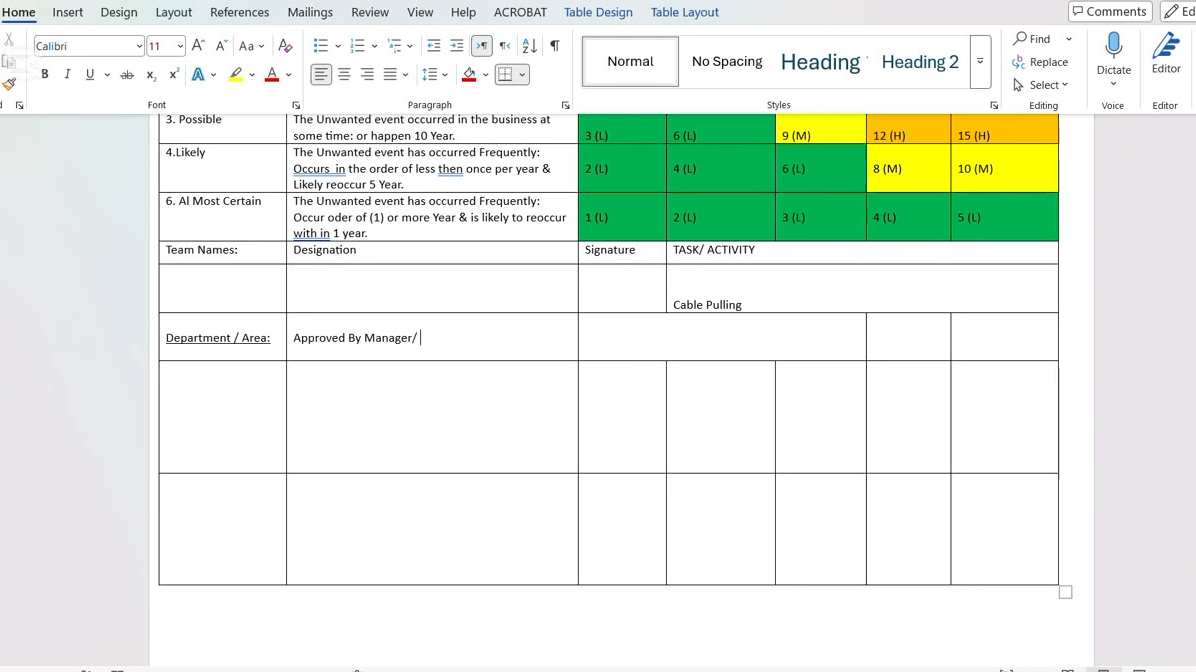
Task: Open line and paragraph spacing options
Action: [429, 75]
